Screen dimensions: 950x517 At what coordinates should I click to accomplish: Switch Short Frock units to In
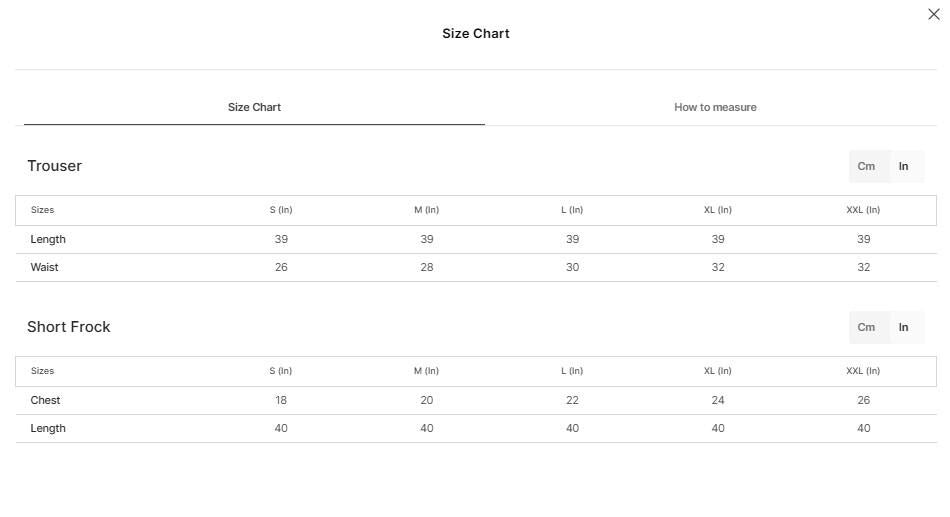[903, 327]
